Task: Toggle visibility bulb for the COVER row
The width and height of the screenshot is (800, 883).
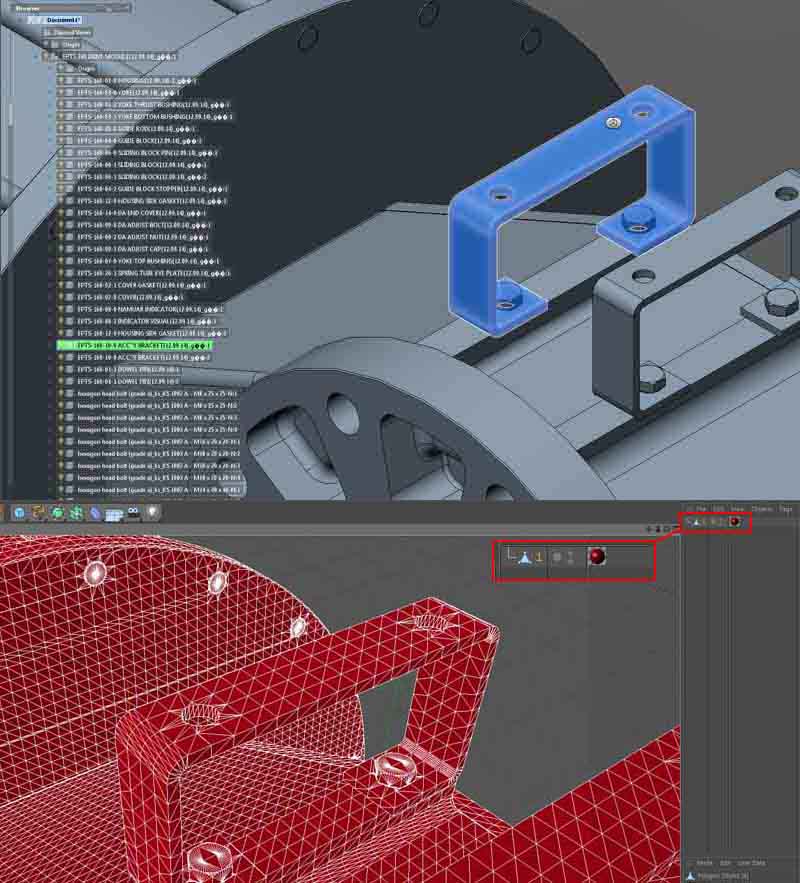Action: click(61, 297)
